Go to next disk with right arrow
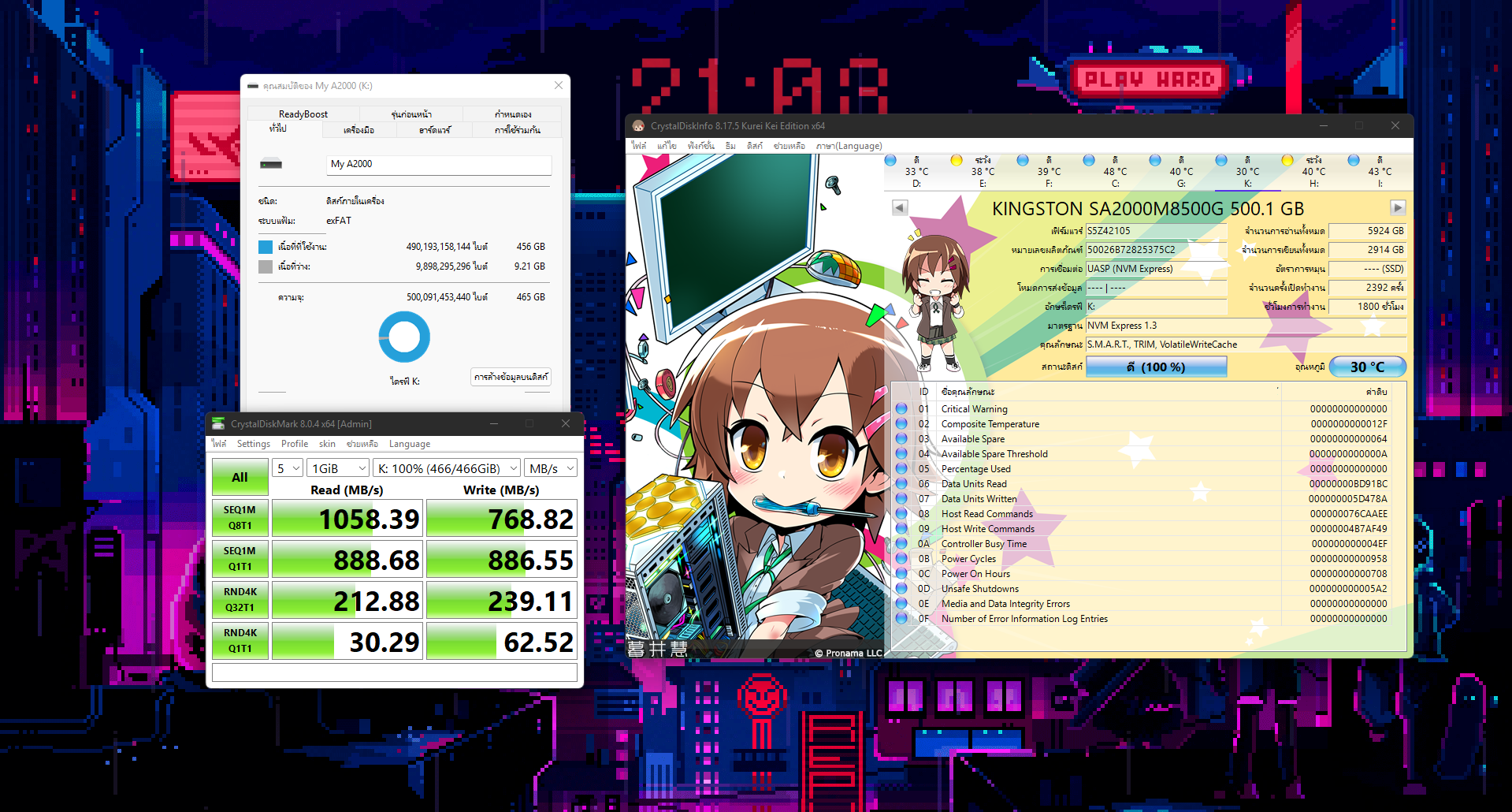This screenshot has height=812, width=1512. [1398, 207]
